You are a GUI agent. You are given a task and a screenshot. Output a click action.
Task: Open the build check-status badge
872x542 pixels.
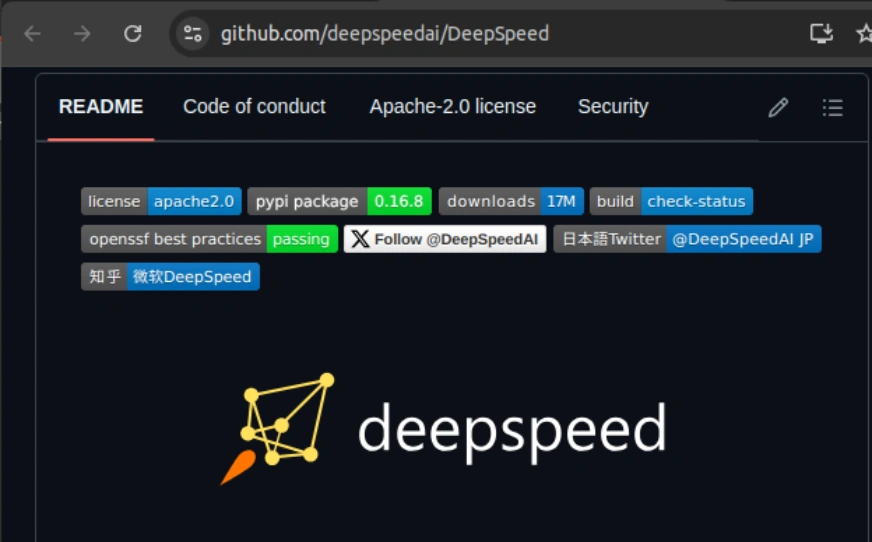coord(671,201)
